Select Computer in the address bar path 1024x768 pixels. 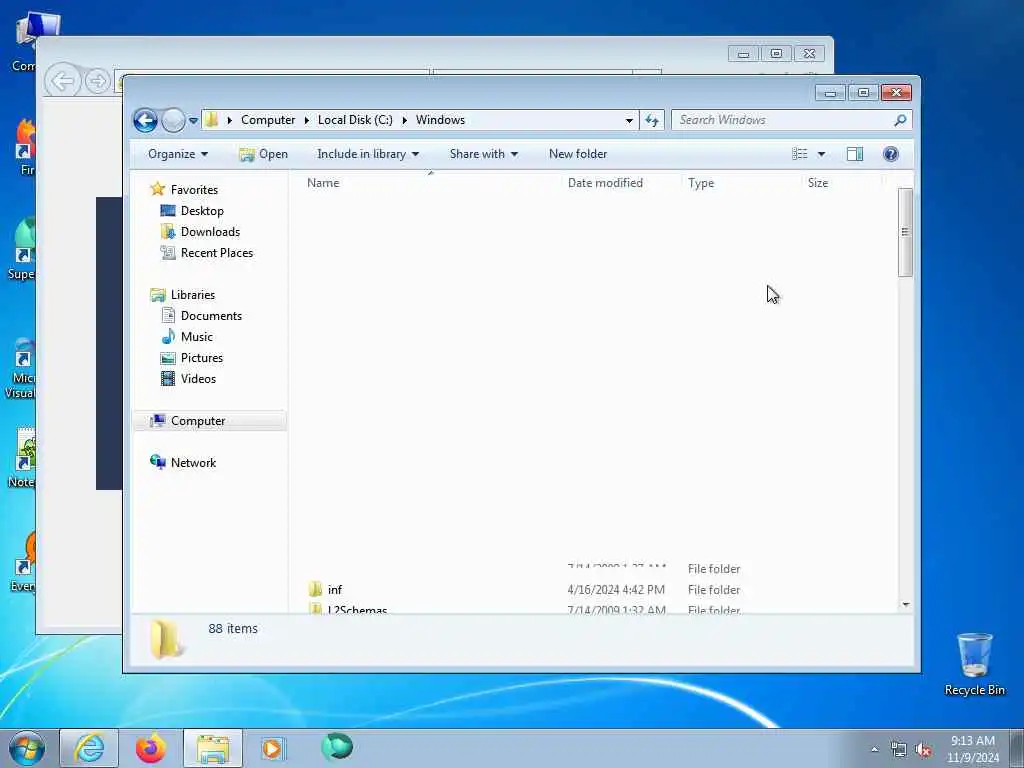point(268,120)
